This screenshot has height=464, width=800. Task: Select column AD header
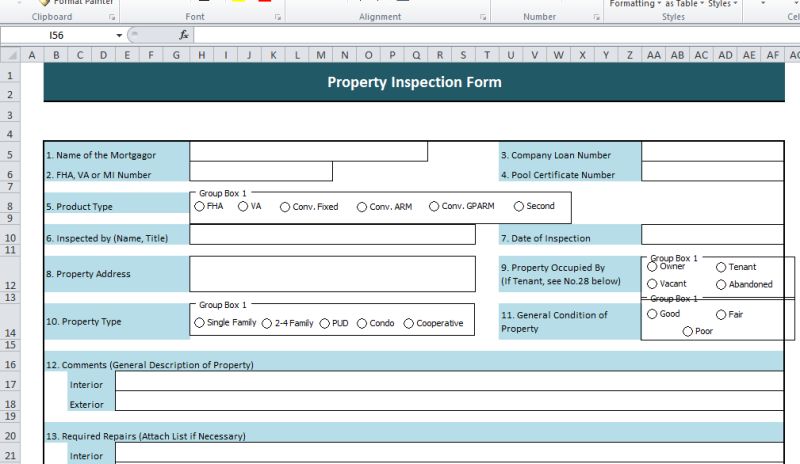tap(725, 55)
